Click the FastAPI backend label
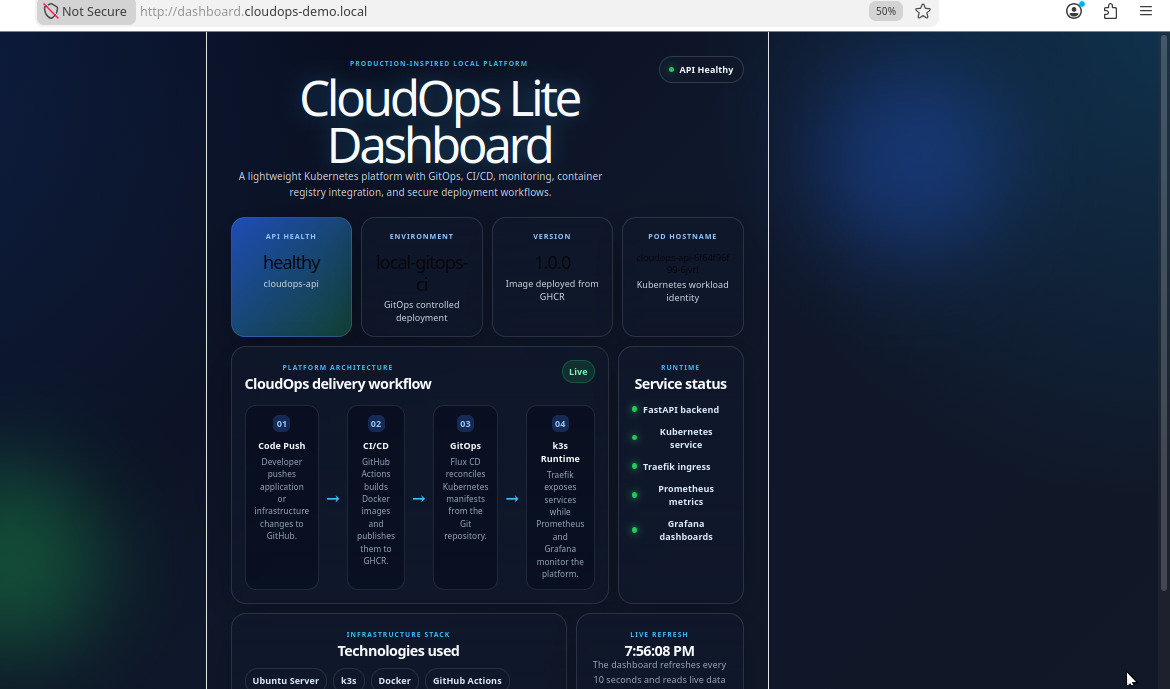This screenshot has height=689, width=1170. coord(681,410)
